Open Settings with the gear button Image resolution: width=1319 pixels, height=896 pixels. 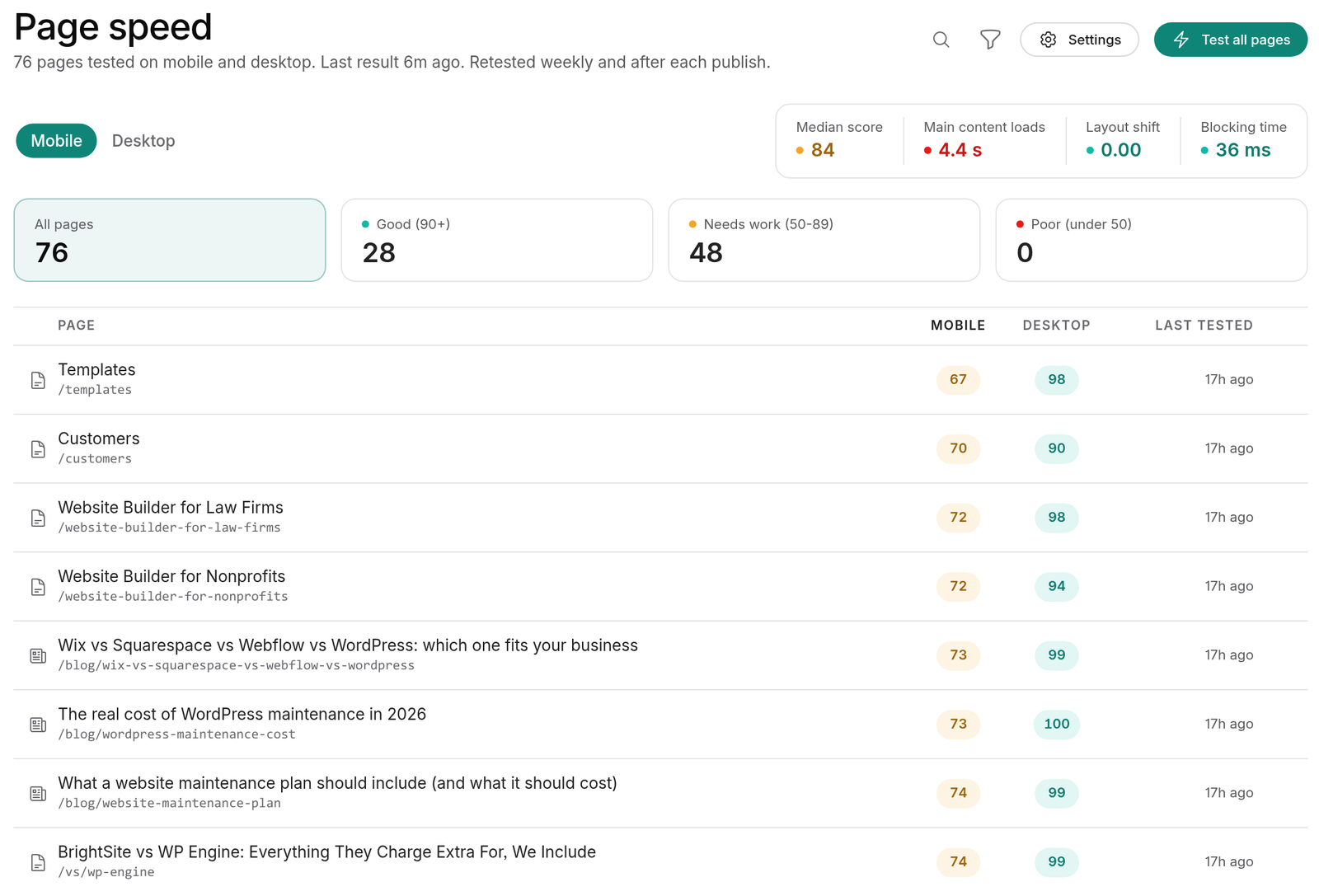[1079, 40]
